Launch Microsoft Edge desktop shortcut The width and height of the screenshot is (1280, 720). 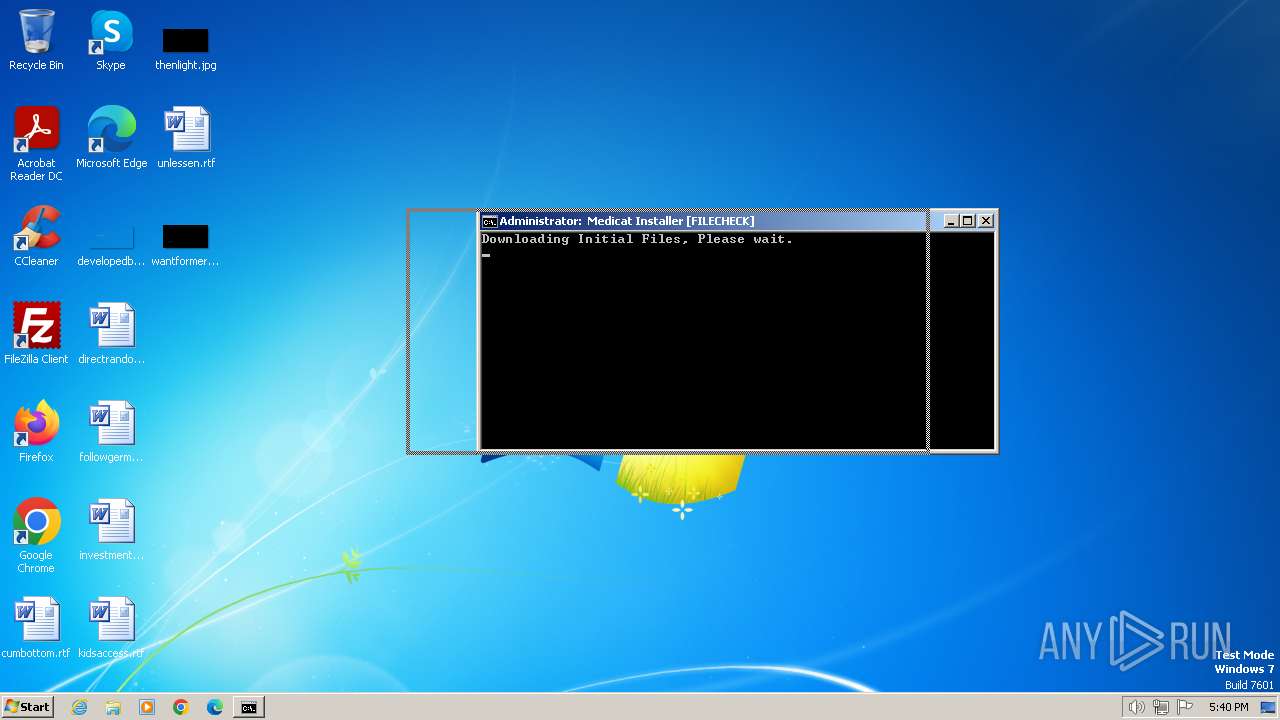coord(111,138)
